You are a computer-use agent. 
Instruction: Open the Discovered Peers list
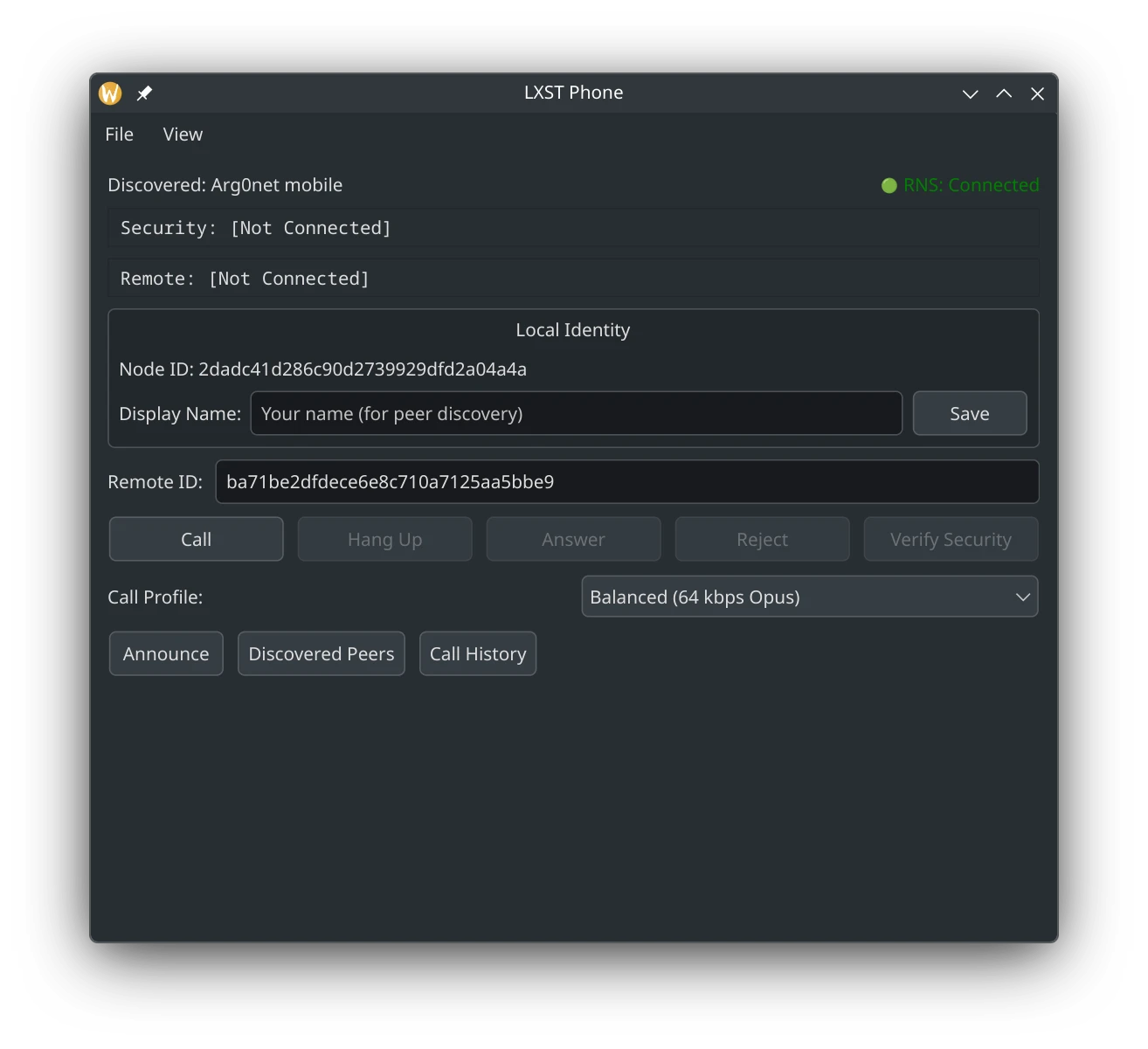321,654
